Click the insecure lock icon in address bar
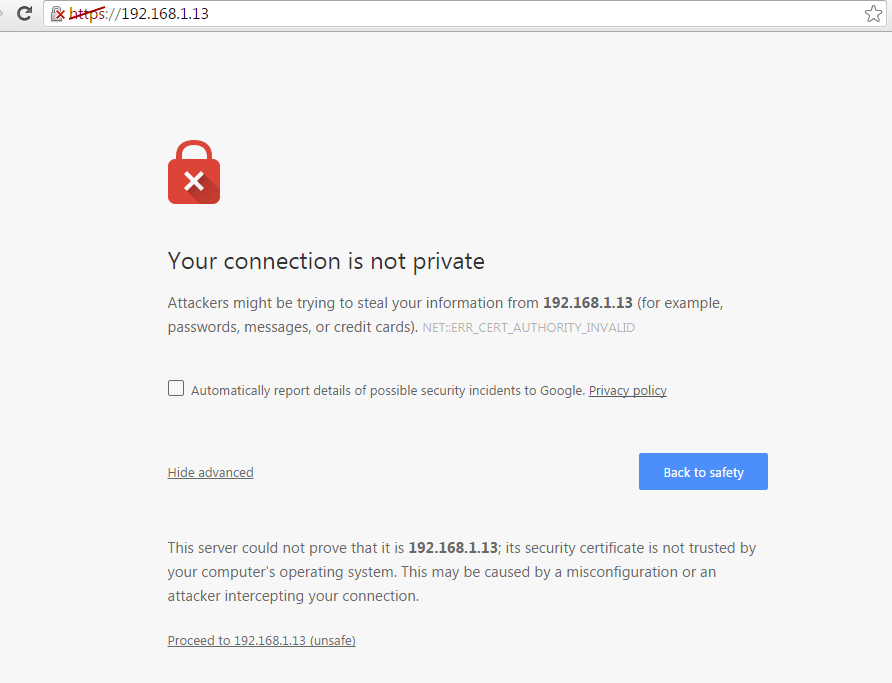This screenshot has height=683, width=892. [x=58, y=14]
